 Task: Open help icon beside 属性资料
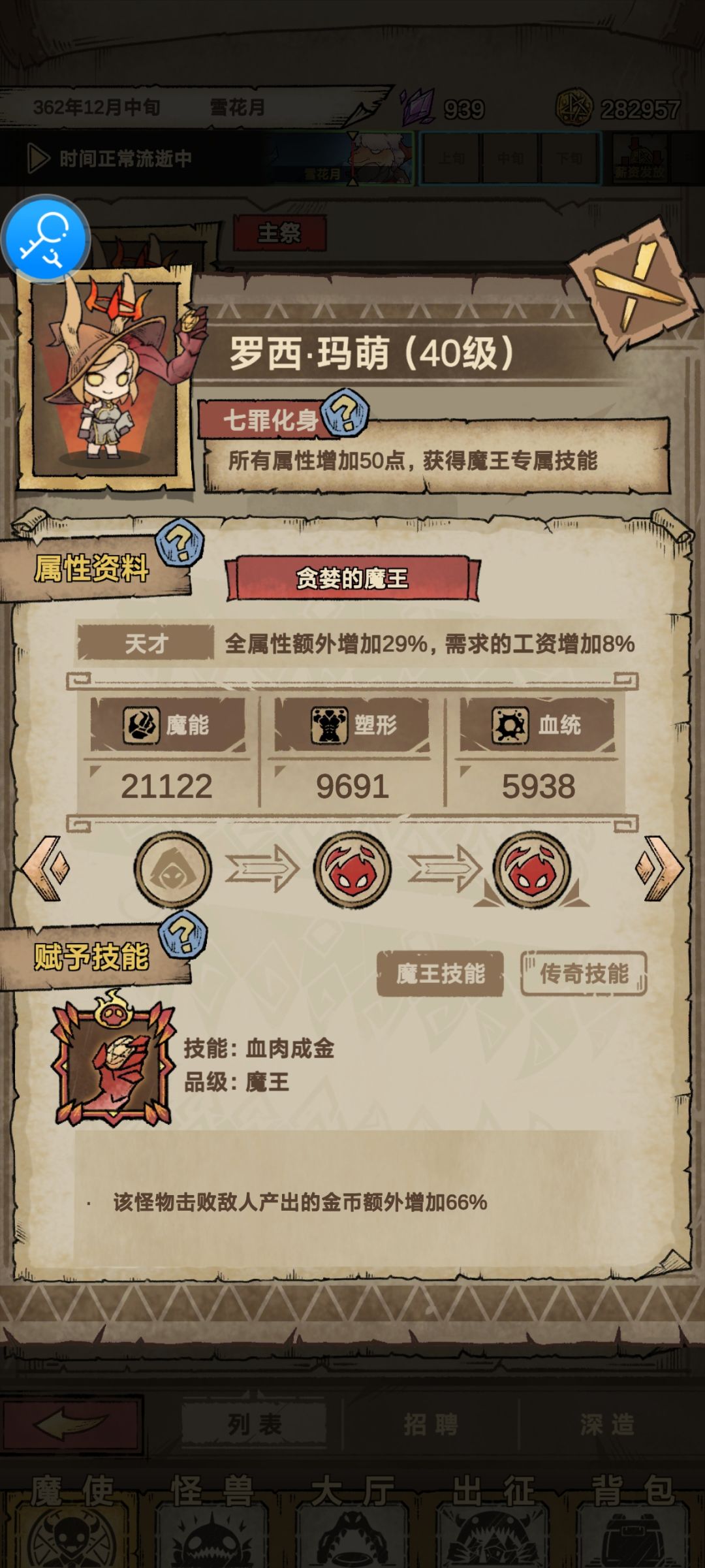pyautogui.click(x=180, y=542)
